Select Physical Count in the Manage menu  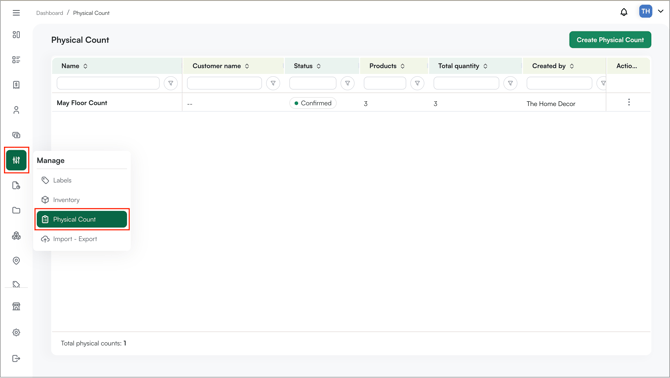click(x=82, y=219)
